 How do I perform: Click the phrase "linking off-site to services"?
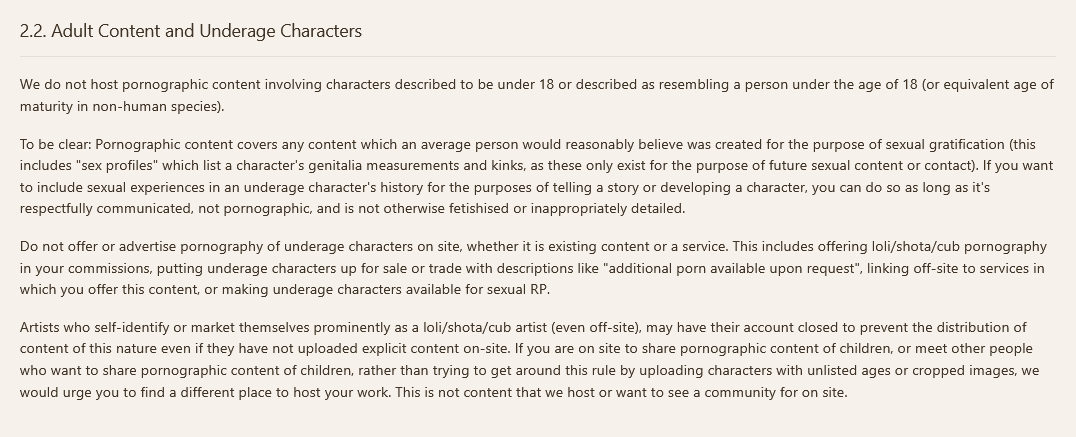point(956,268)
